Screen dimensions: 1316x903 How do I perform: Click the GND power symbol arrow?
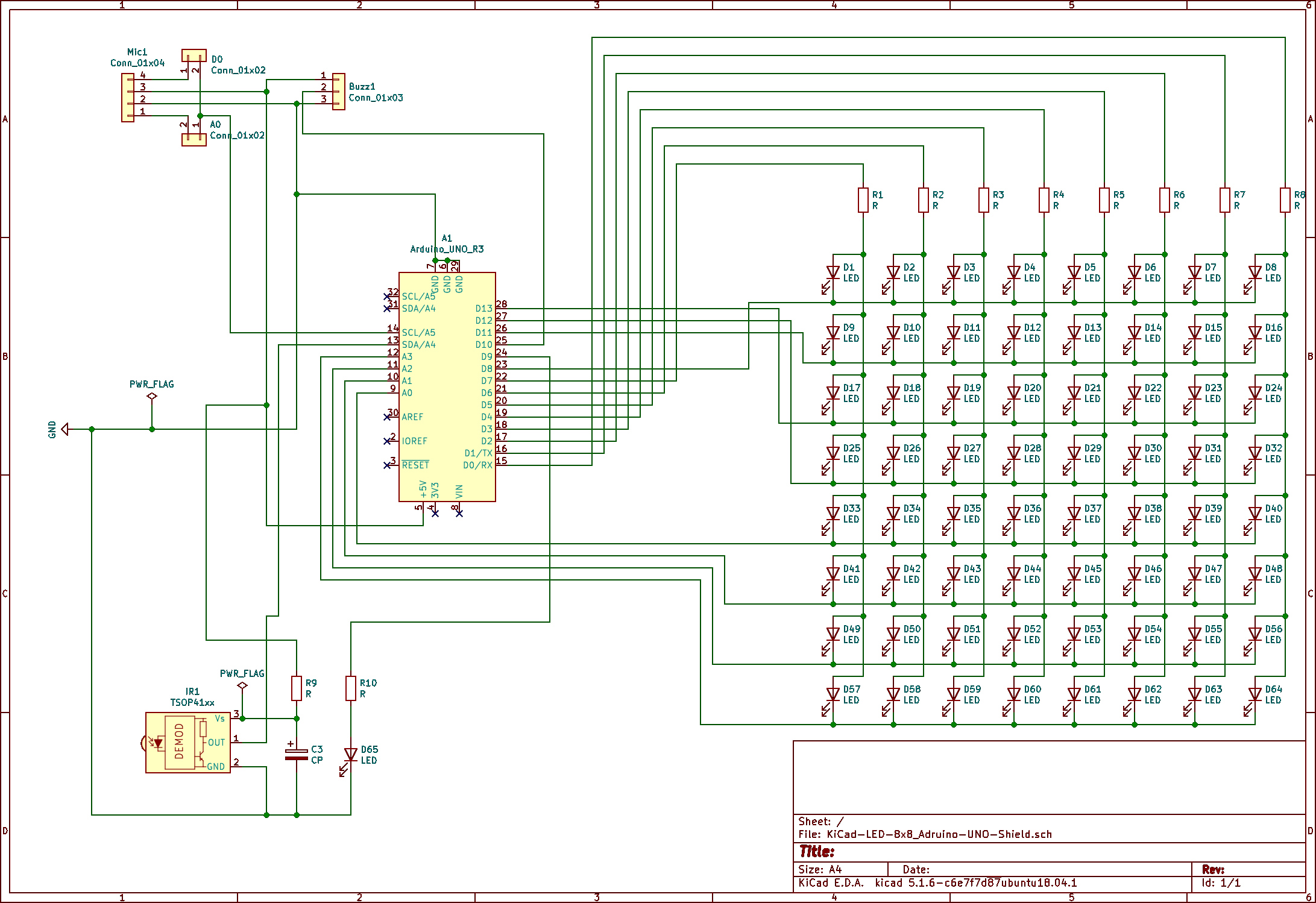pos(65,429)
